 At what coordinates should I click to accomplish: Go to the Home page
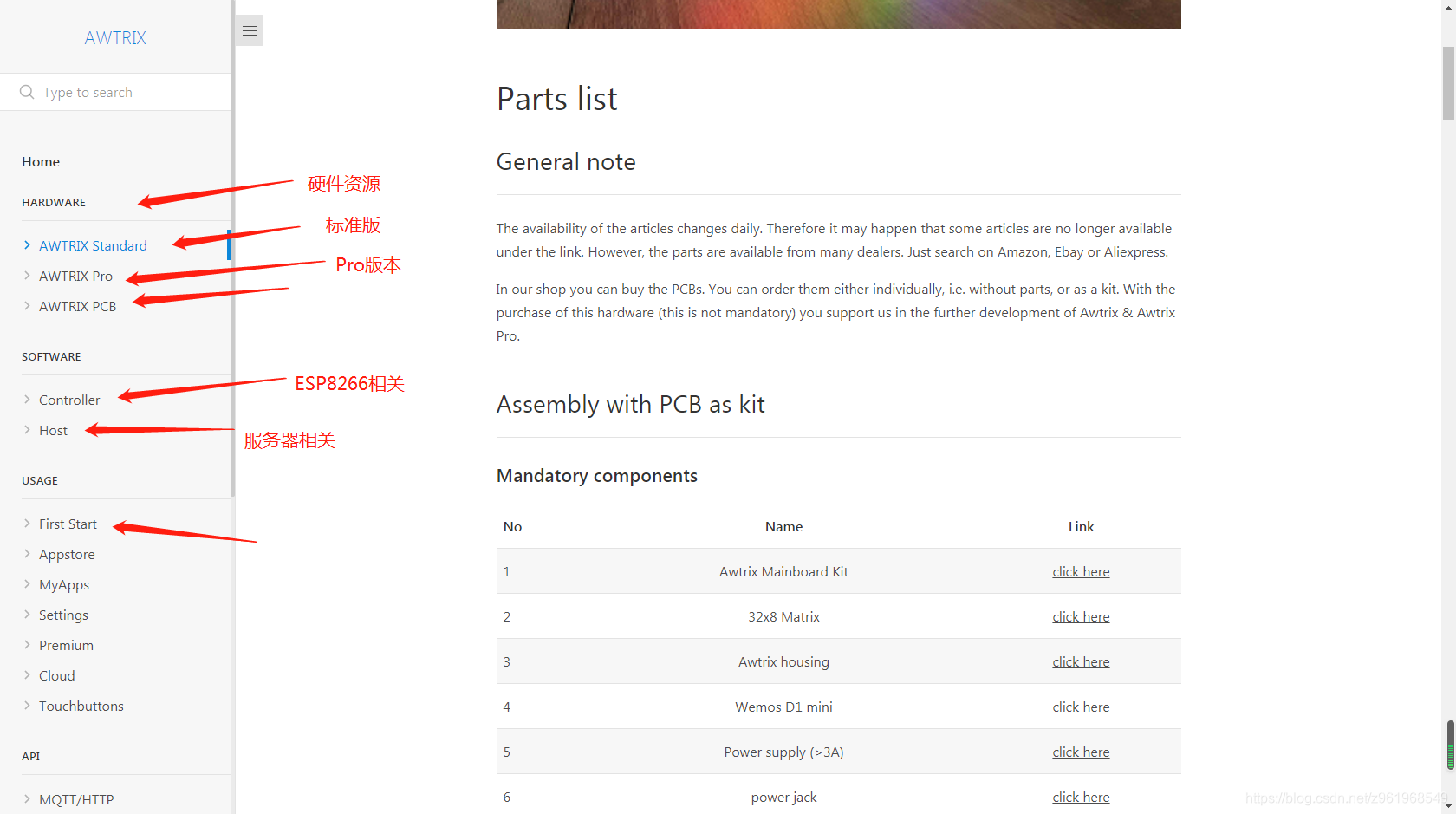tap(41, 161)
